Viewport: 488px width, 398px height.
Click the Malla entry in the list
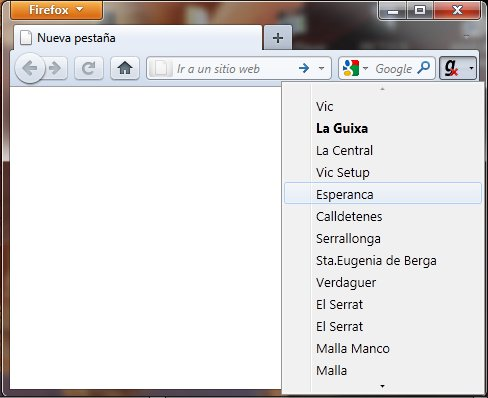pos(383,371)
